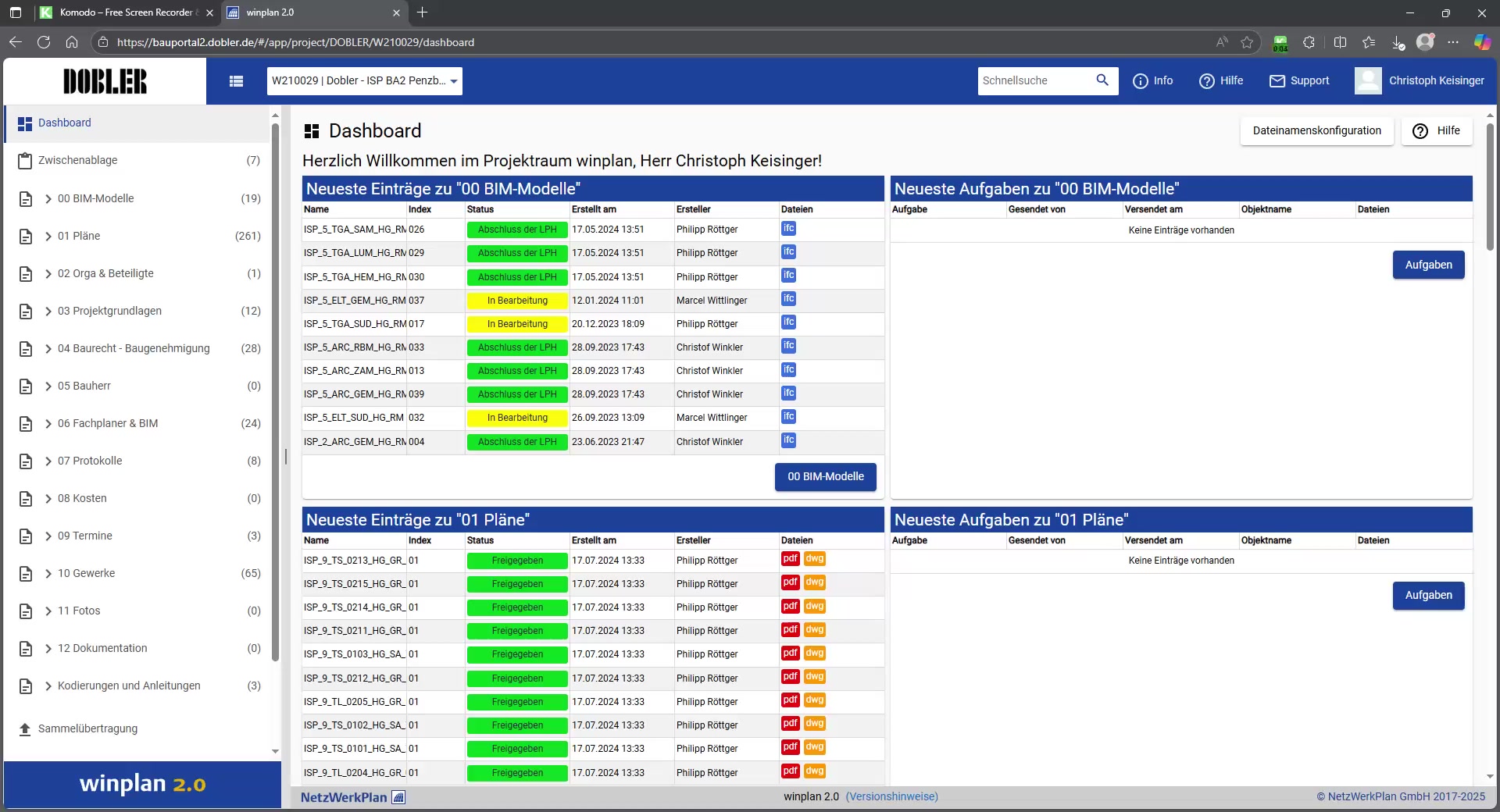Expand the 06 Fachplaner & BIM chevron
1500x812 pixels.
pos(48,423)
